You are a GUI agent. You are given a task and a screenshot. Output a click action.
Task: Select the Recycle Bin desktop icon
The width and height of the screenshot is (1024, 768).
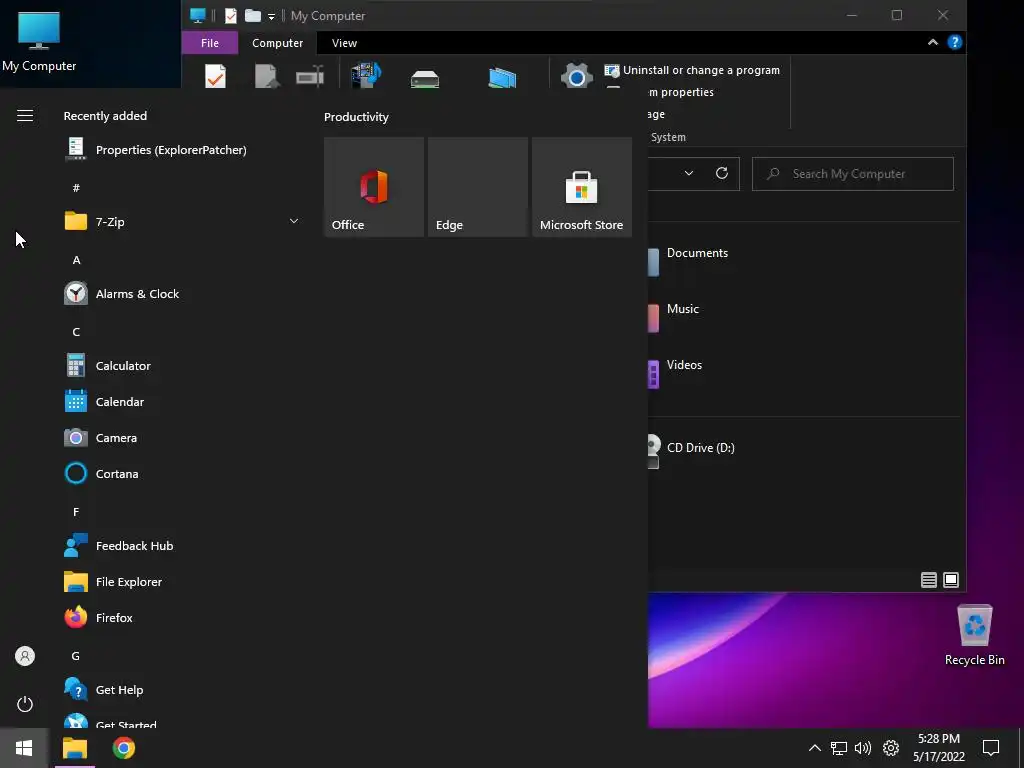click(974, 635)
